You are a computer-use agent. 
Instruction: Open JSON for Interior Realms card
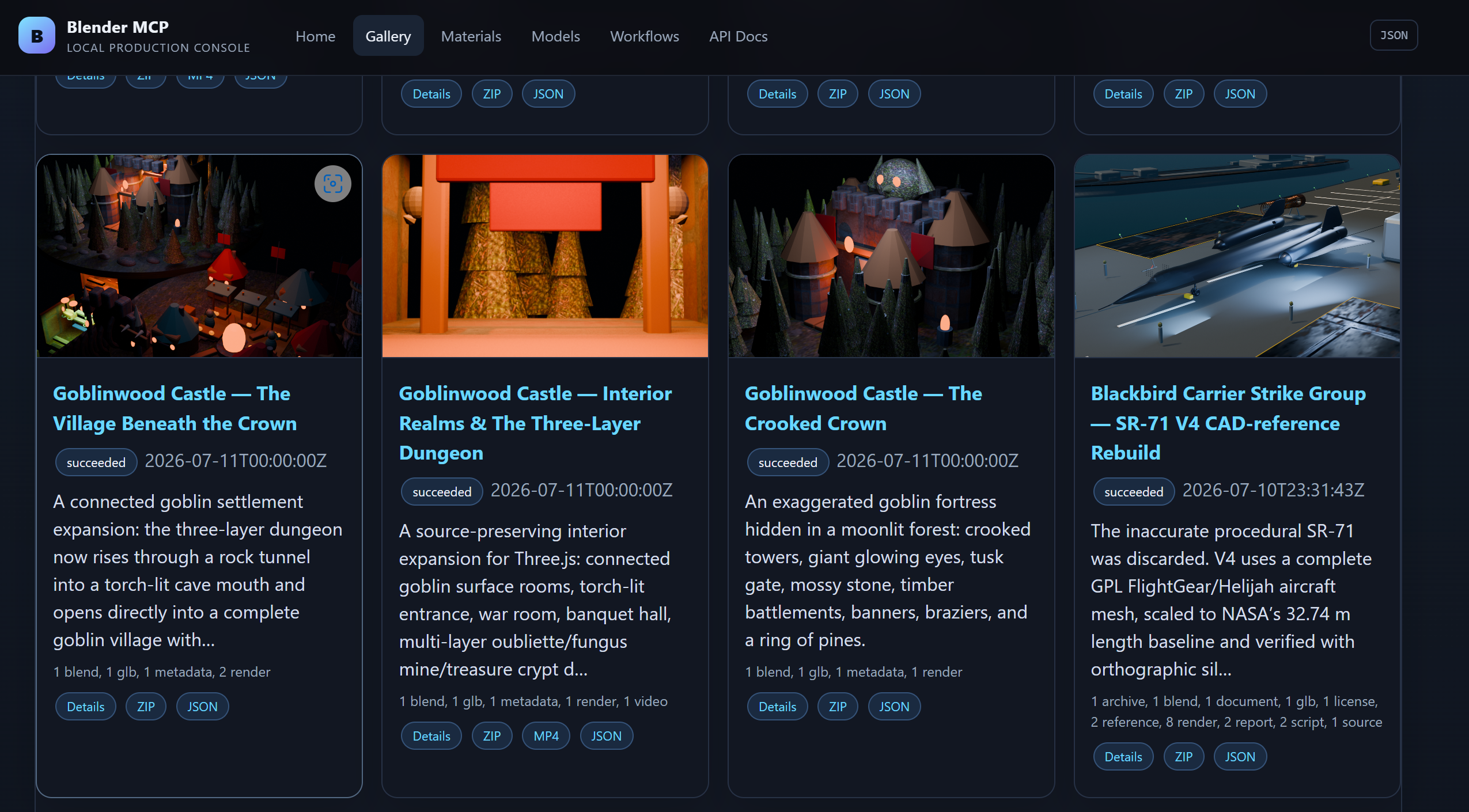click(607, 736)
